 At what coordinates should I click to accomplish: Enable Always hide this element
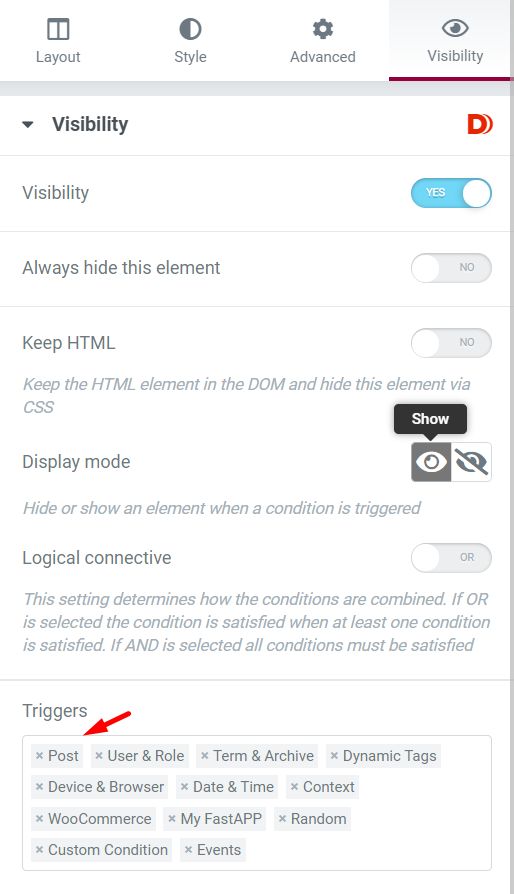pos(451,267)
